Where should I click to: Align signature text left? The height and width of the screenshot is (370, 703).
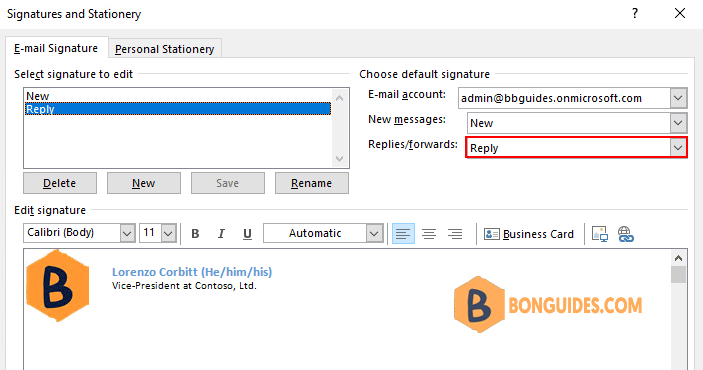point(403,234)
